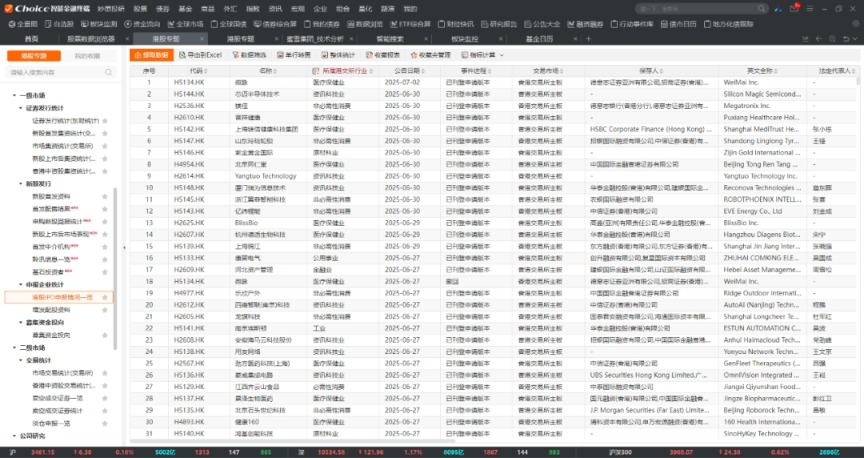Collapse 二级市场 tree node
Image resolution: width=864 pixels, height=458 pixels.
click(x=14, y=348)
